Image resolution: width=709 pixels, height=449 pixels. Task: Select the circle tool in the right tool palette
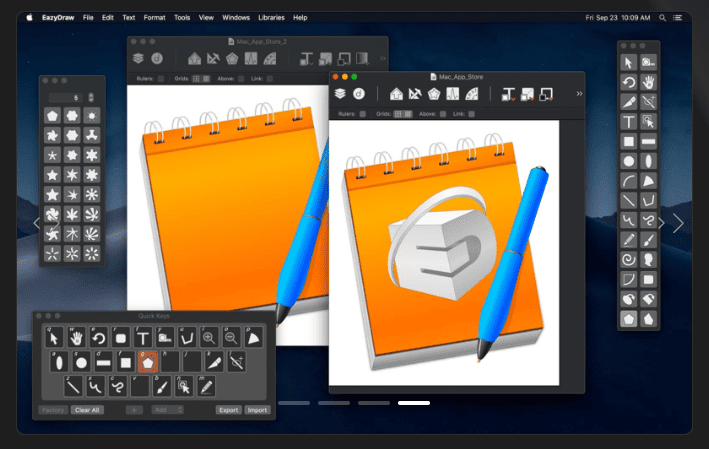point(629,161)
